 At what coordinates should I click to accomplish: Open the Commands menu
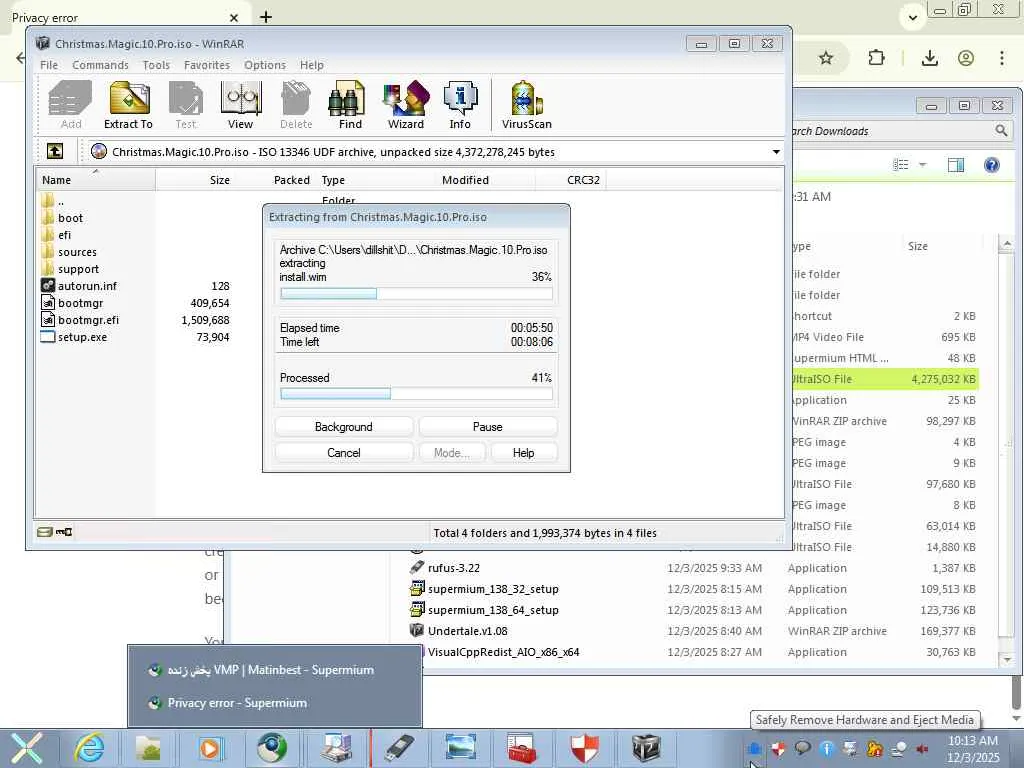(101, 65)
